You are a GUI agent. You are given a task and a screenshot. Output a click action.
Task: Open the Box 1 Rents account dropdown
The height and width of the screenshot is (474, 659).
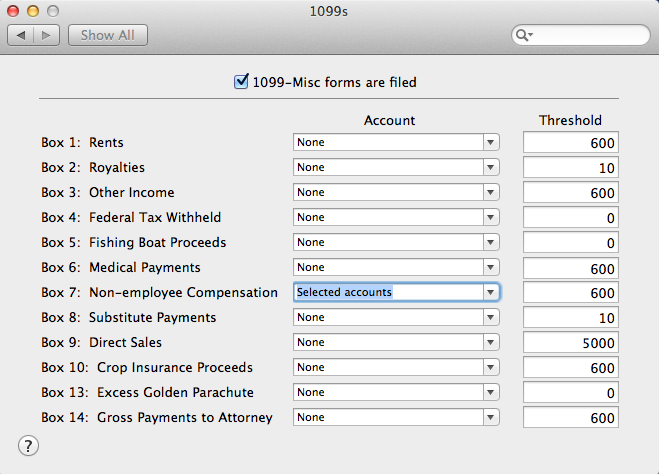point(396,142)
